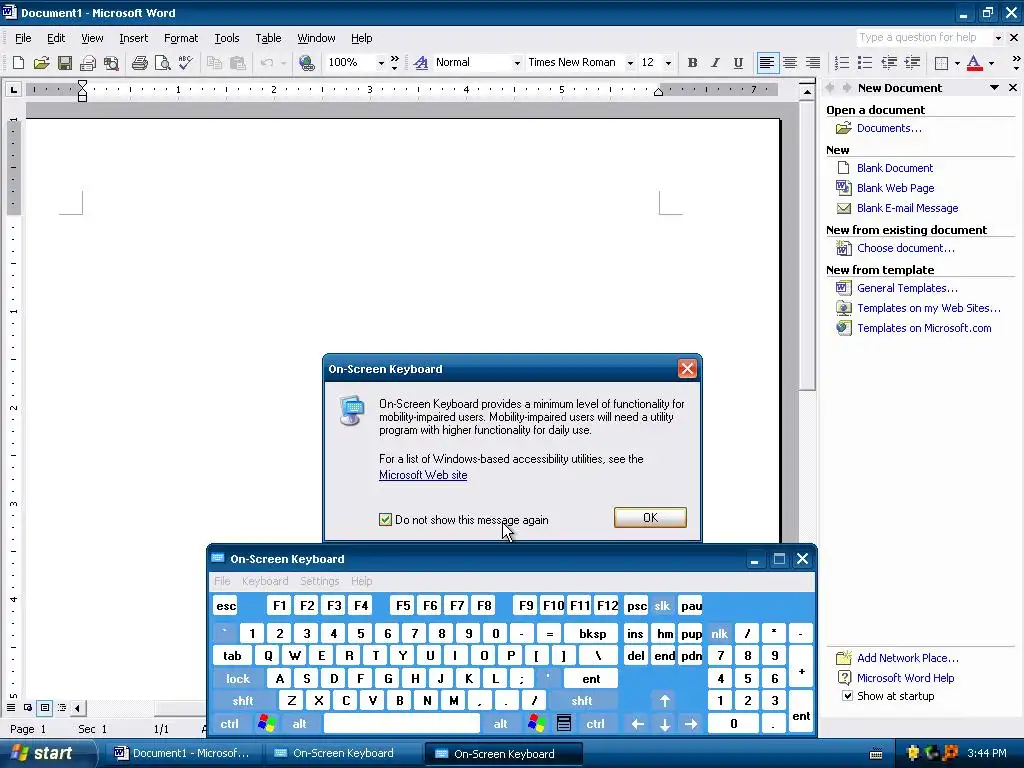Open Styles and Formatting icon
The image size is (1024, 768).
pyautogui.click(x=421, y=63)
